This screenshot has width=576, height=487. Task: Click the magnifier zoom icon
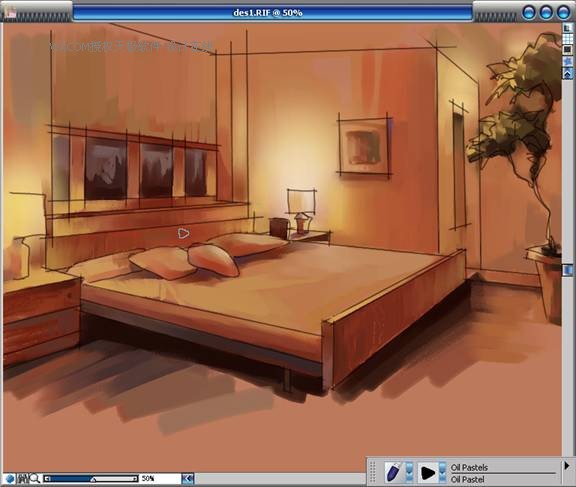click(35, 479)
